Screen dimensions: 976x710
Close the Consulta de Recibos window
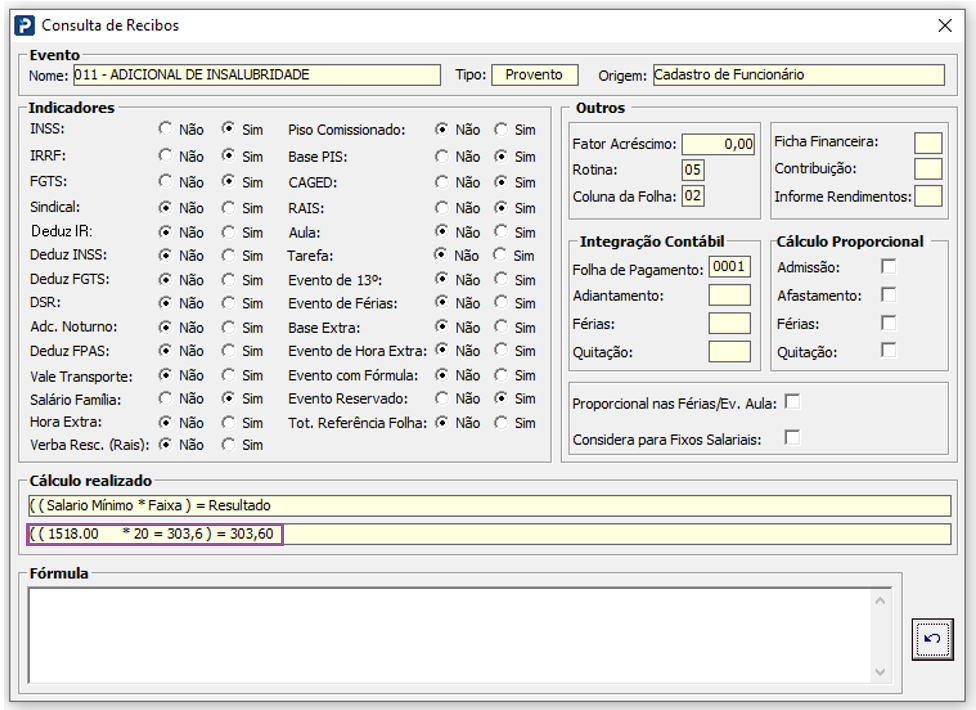coord(944,26)
